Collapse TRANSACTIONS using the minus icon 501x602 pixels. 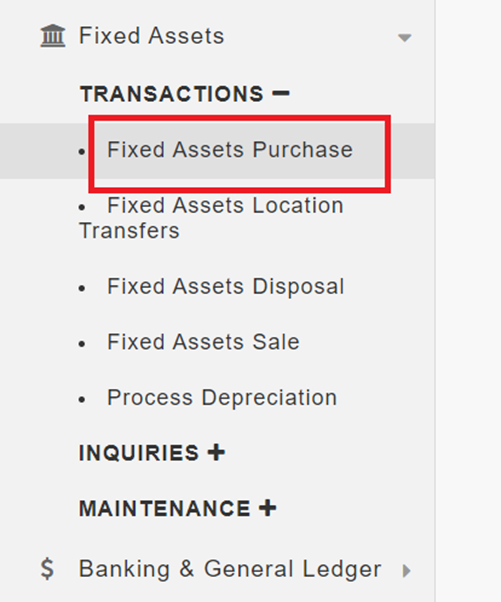click(281, 93)
